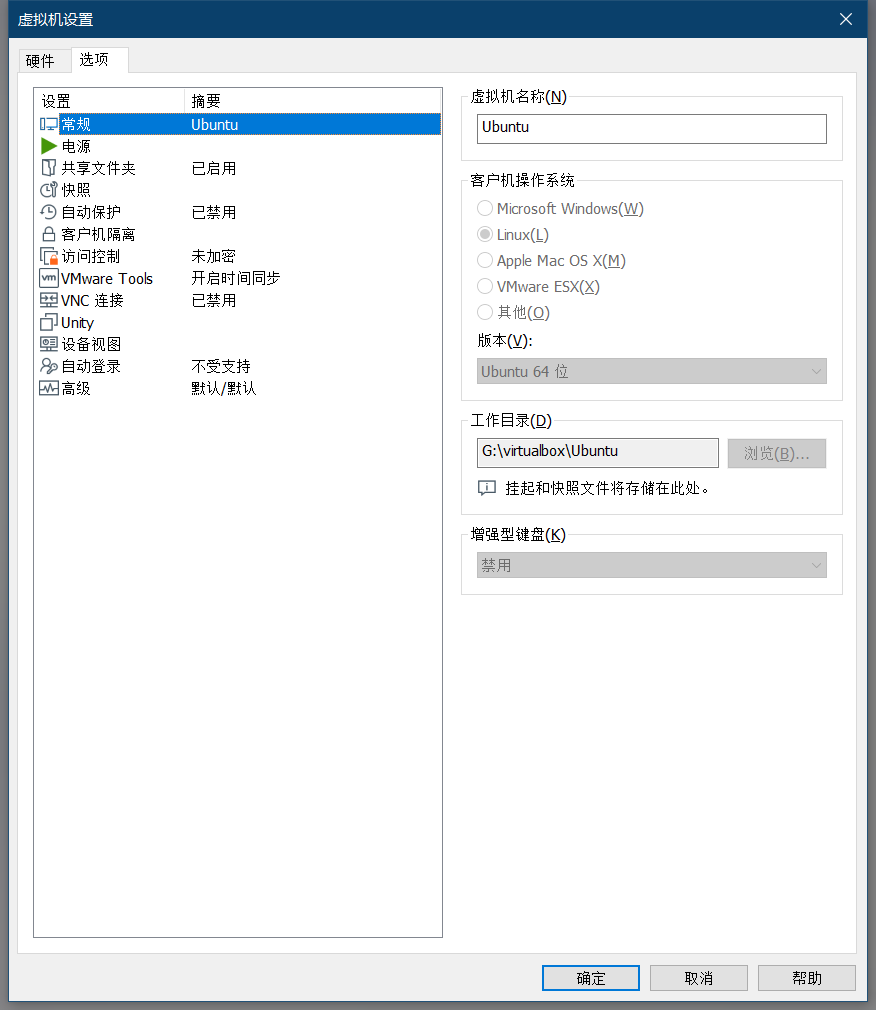This screenshot has width=876, height=1010.
Task: Select the Apple Mac OS X(M) option
Action: tap(484, 260)
